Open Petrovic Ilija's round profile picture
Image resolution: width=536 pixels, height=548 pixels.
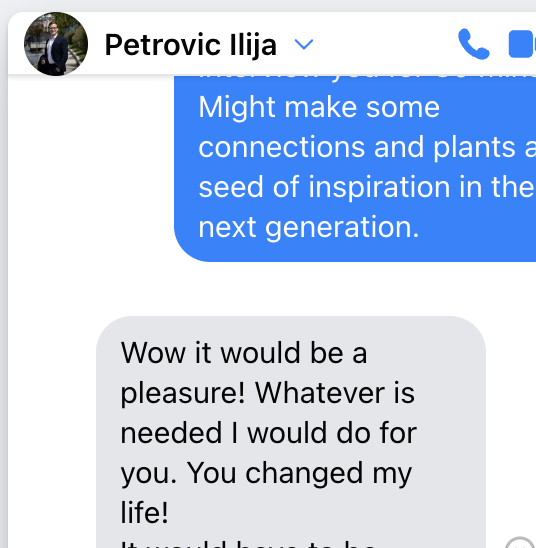click(x=56, y=44)
